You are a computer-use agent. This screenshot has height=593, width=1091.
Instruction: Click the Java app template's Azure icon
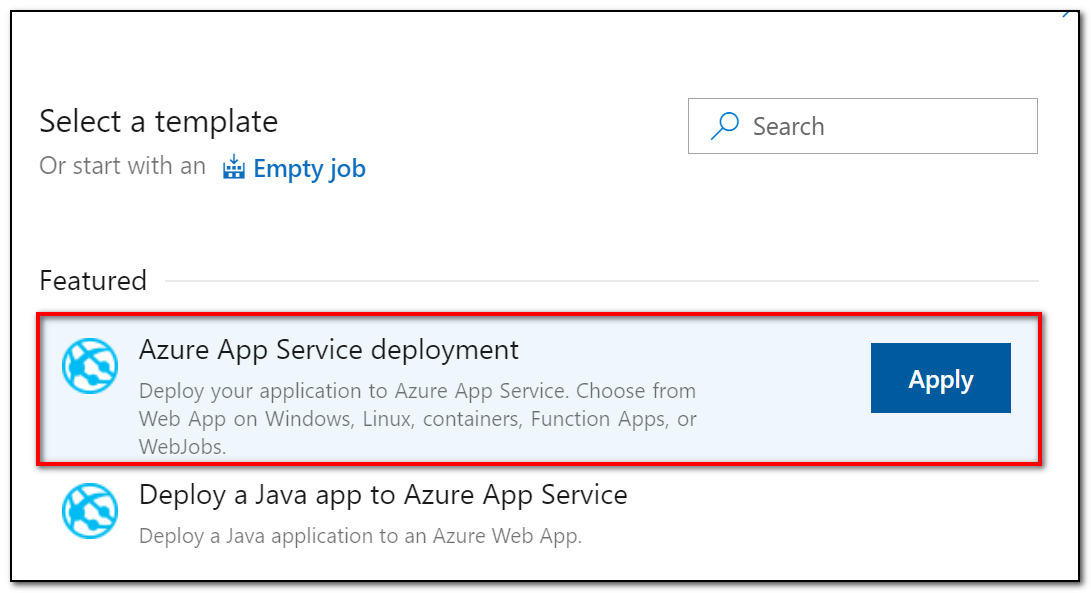[x=90, y=511]
